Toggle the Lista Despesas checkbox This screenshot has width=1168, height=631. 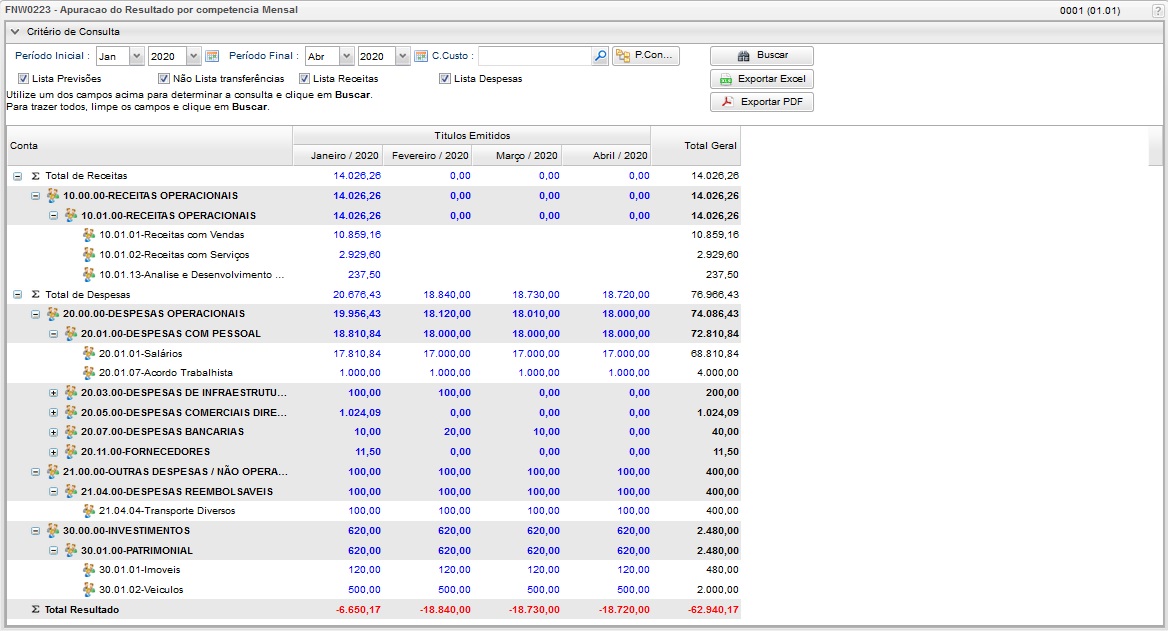pos(445,79)
